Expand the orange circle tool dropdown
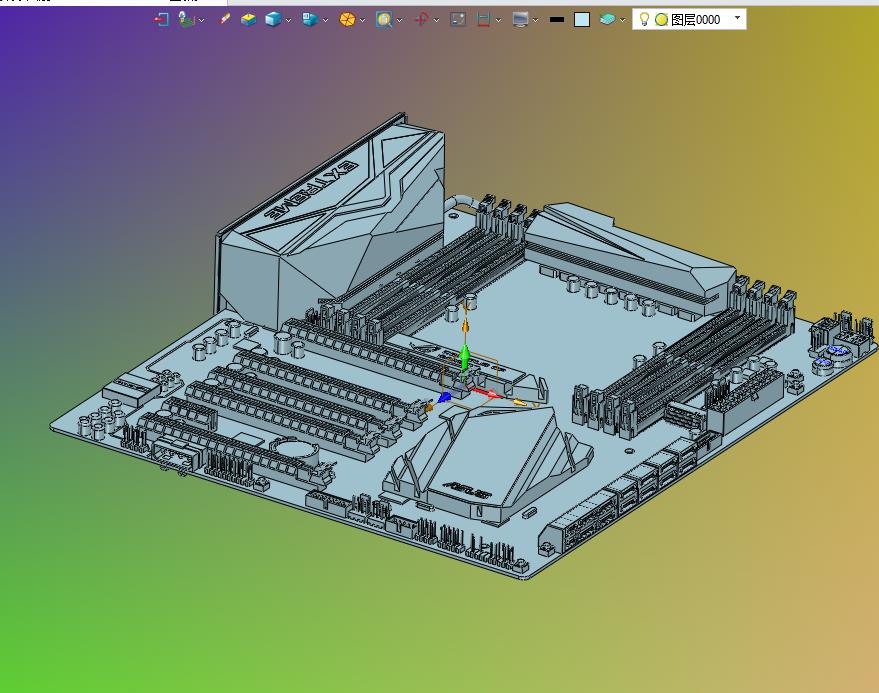This screenshot has width=879, height=693. pos(362,20)
